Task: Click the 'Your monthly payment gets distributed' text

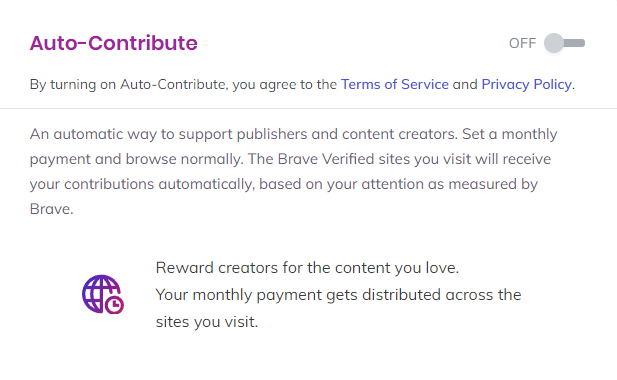Action: [x=338, y=295]
